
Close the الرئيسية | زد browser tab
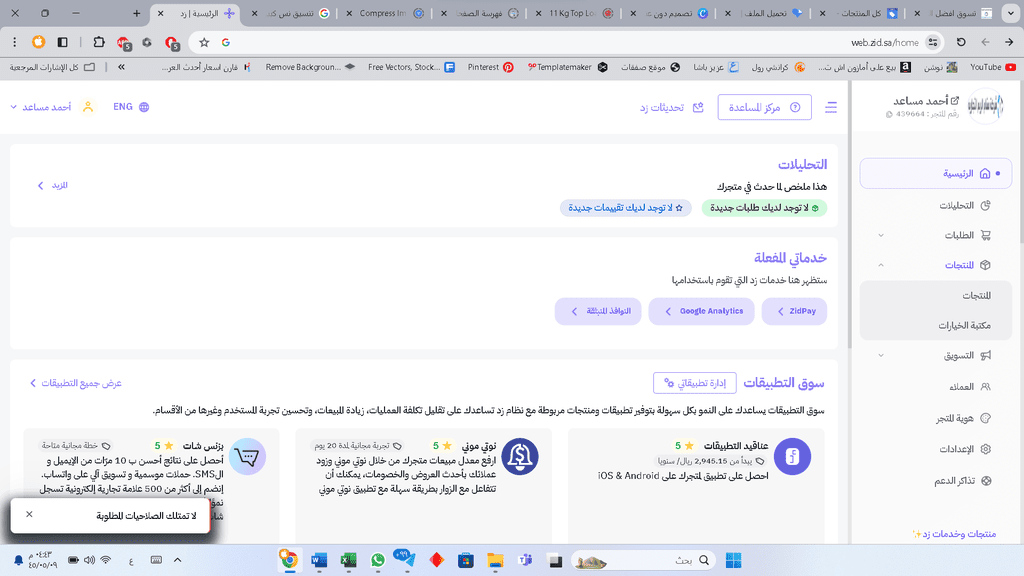[x=160, y=13]
